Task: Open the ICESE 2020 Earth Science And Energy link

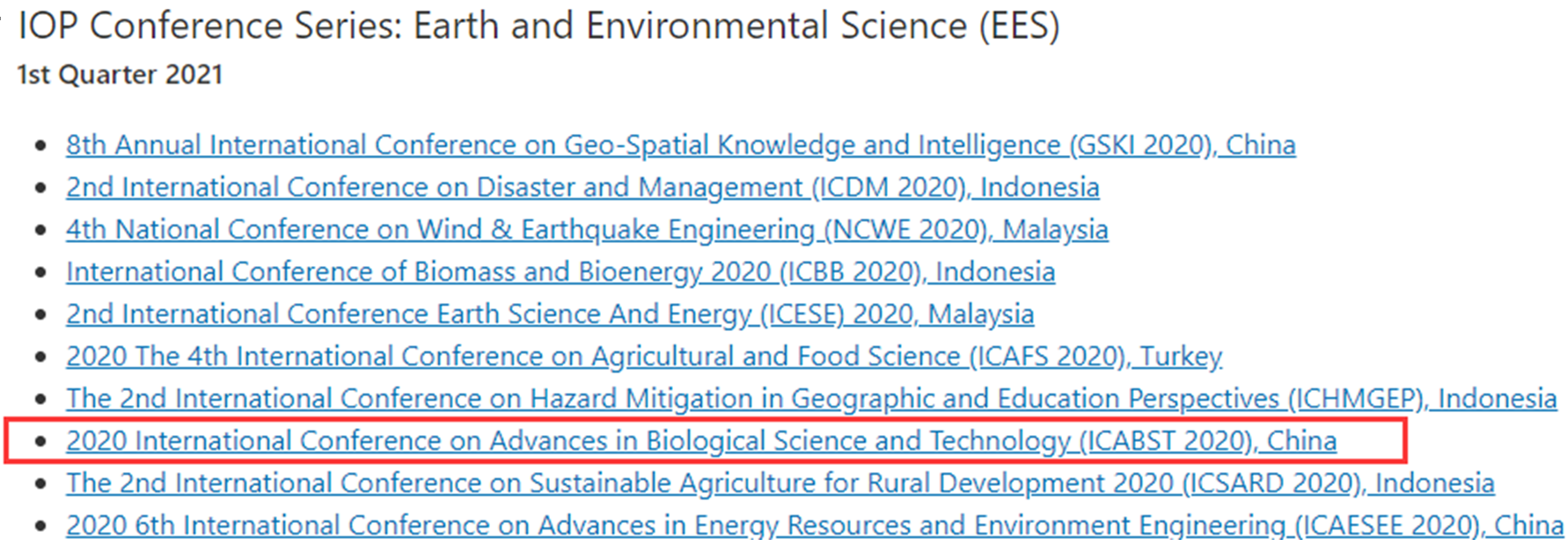Action: pos(550,314)
